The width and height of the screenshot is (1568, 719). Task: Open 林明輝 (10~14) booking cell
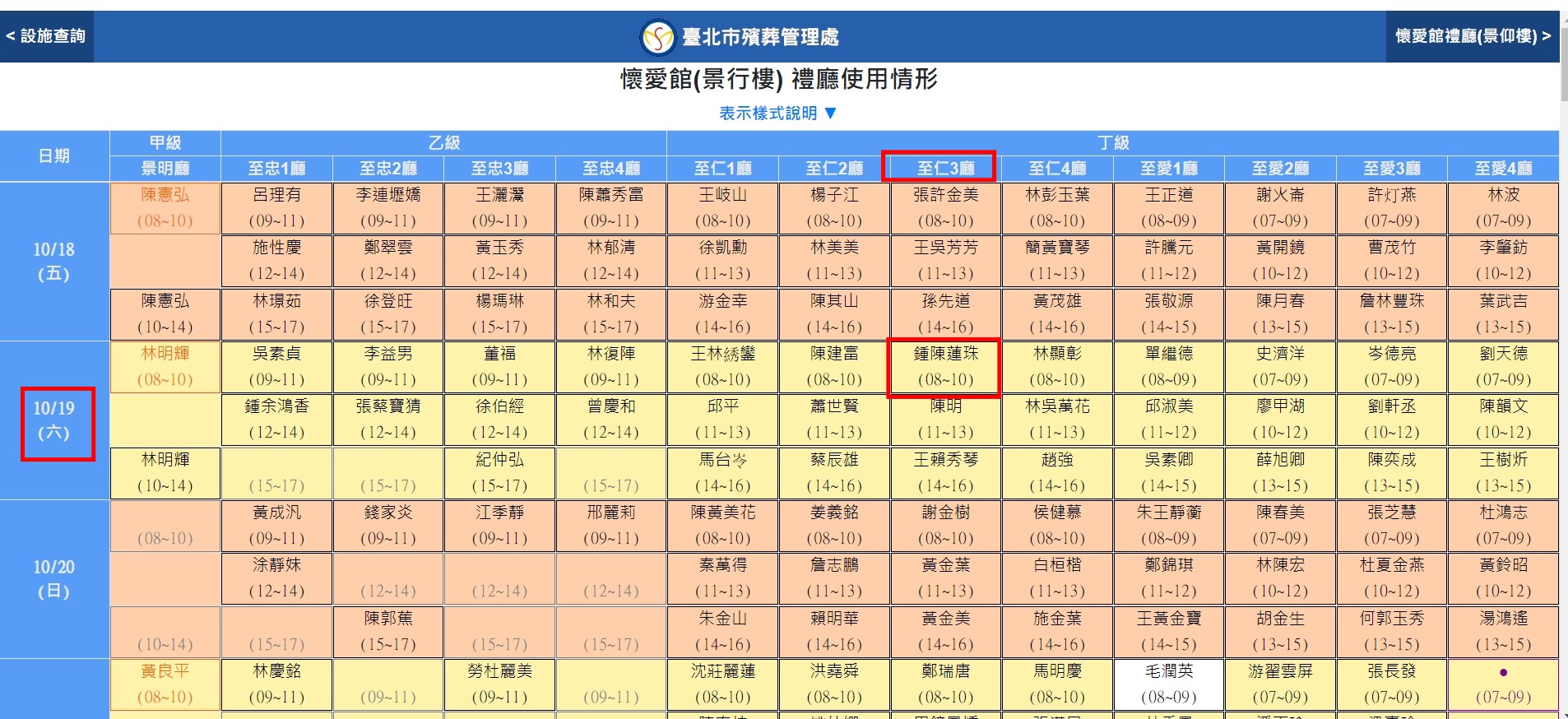165,473
